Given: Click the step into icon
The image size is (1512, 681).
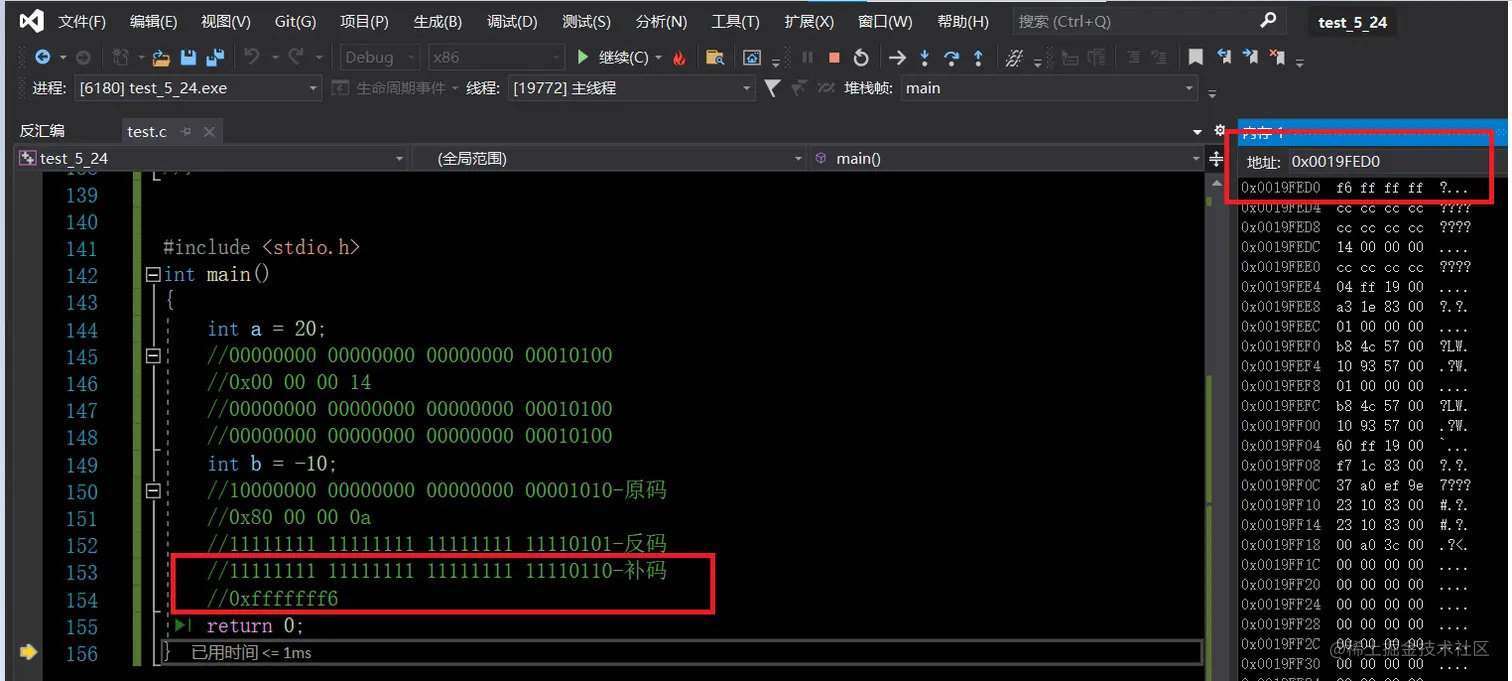Looking at the screenshot, I should [x=925, y=58].
